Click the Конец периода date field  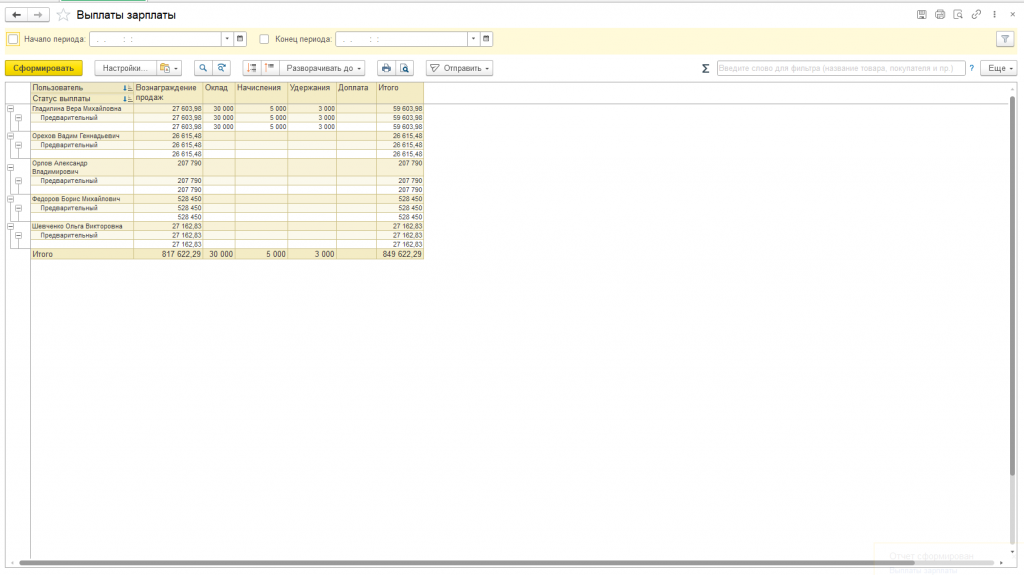[x=402, y=39]
